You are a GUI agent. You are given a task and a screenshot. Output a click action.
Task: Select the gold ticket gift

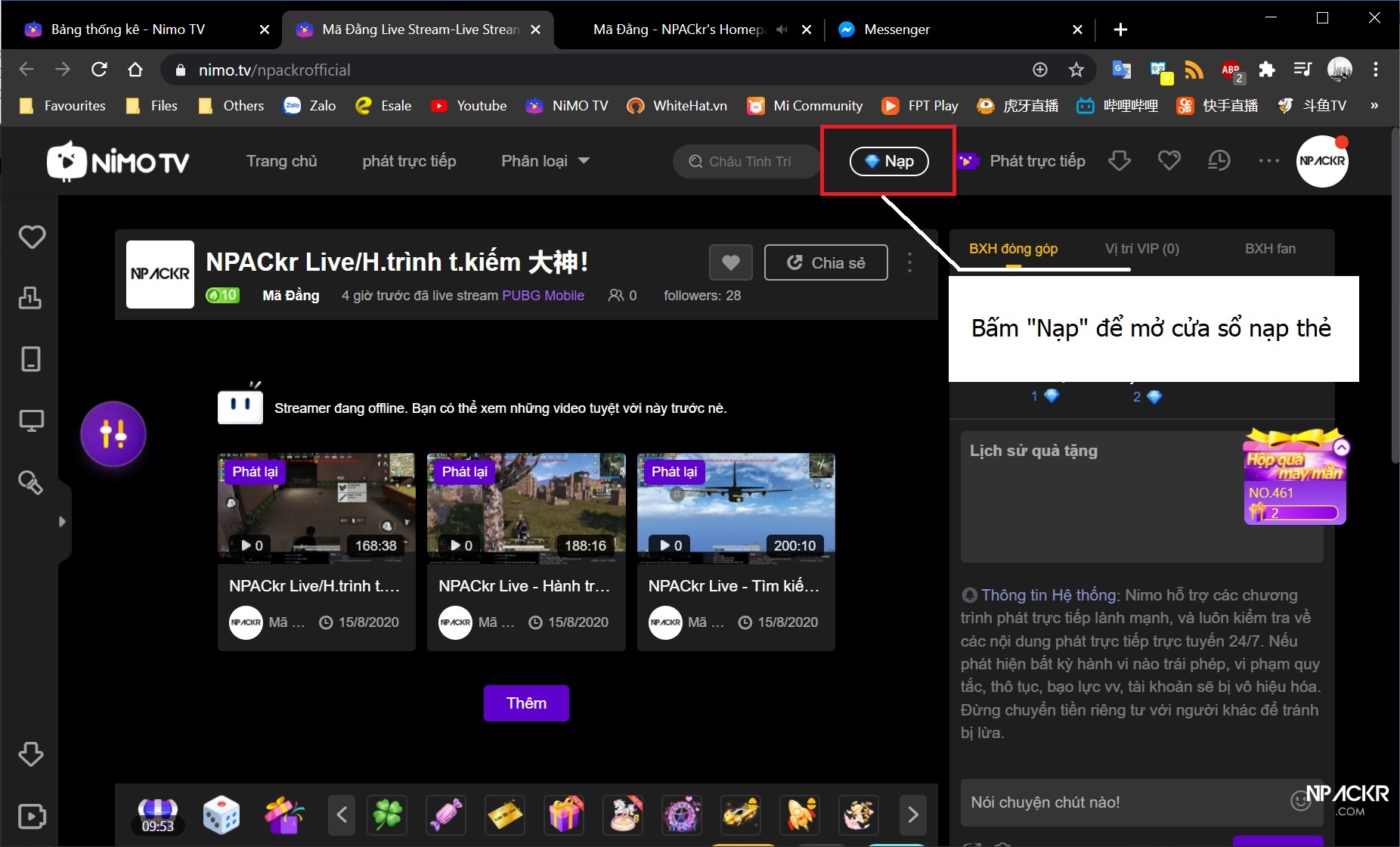click(505, 815)
